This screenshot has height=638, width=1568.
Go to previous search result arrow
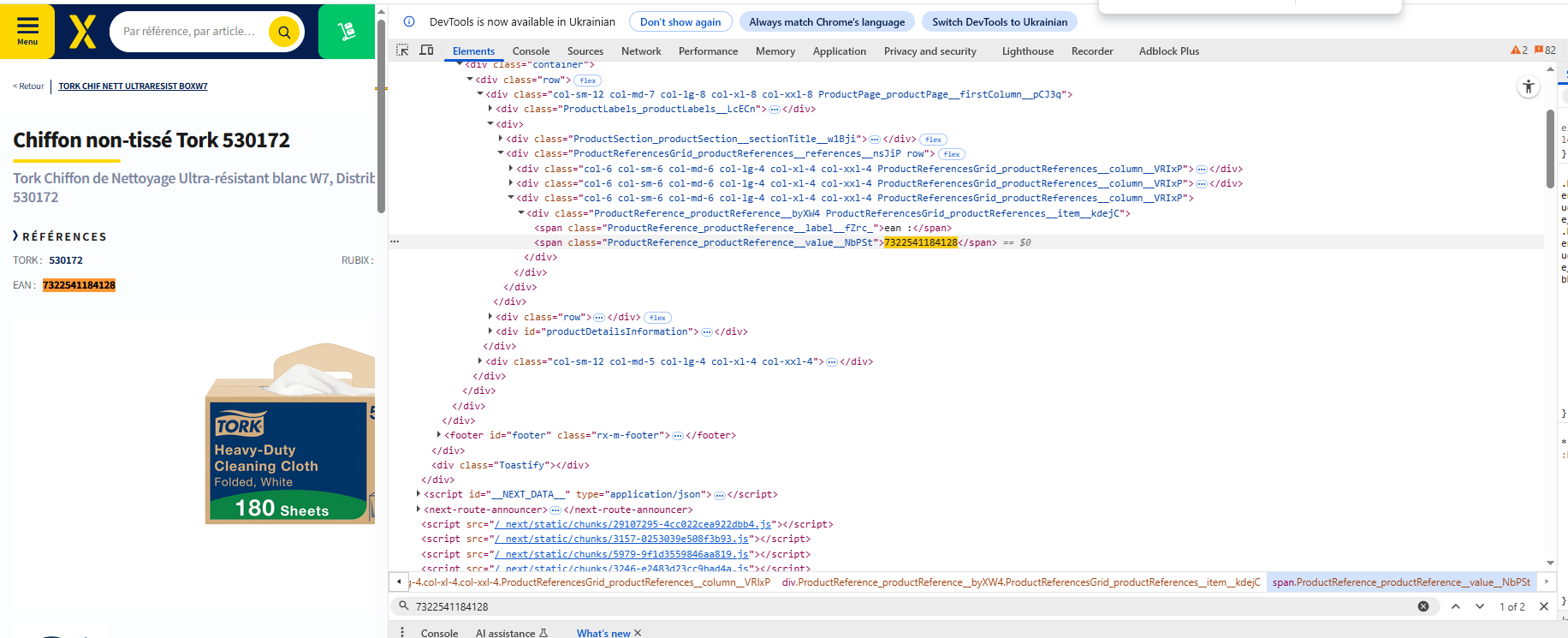coord(1456,606)
